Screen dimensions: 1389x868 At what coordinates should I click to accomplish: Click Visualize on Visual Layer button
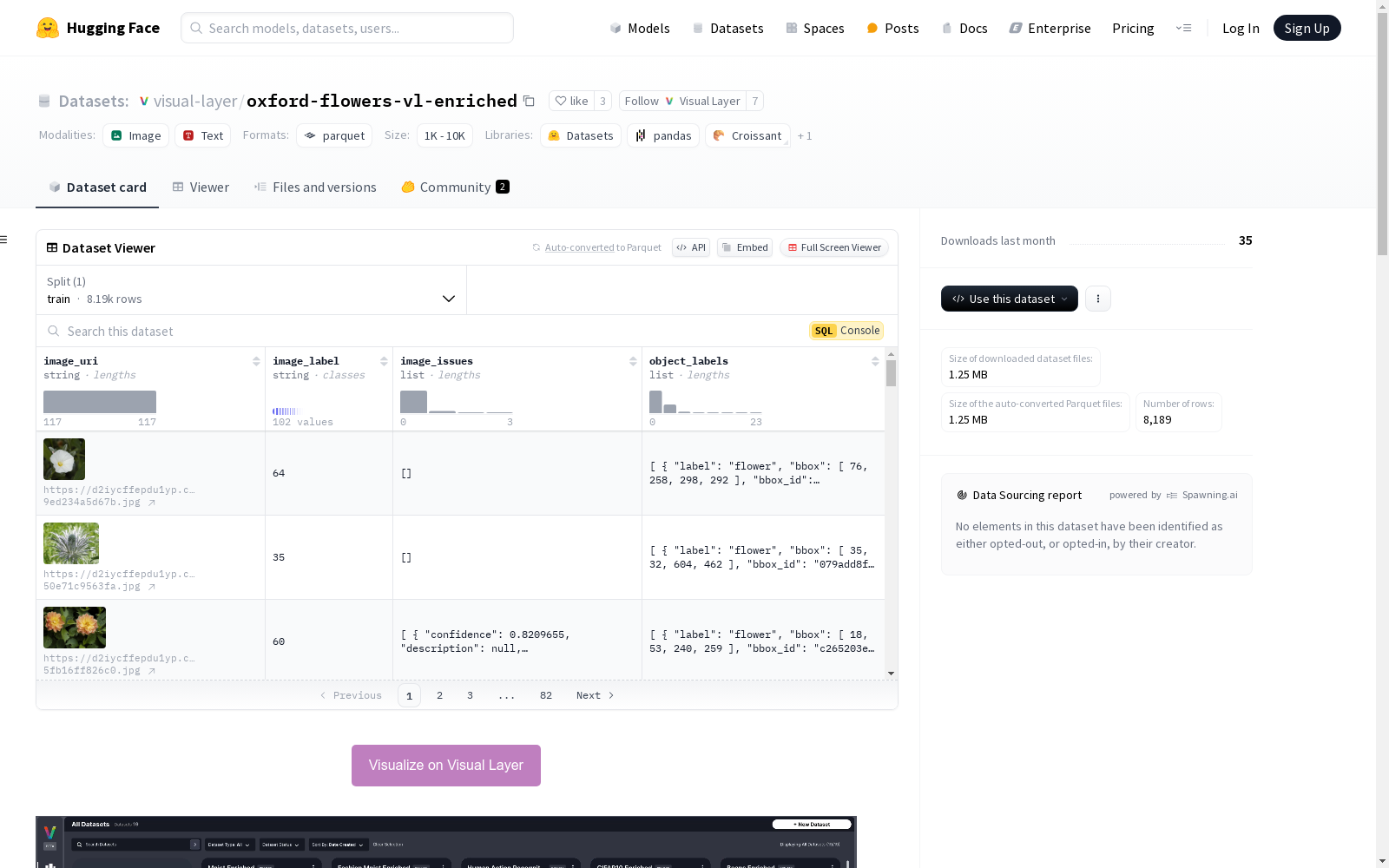click(446, 766)
